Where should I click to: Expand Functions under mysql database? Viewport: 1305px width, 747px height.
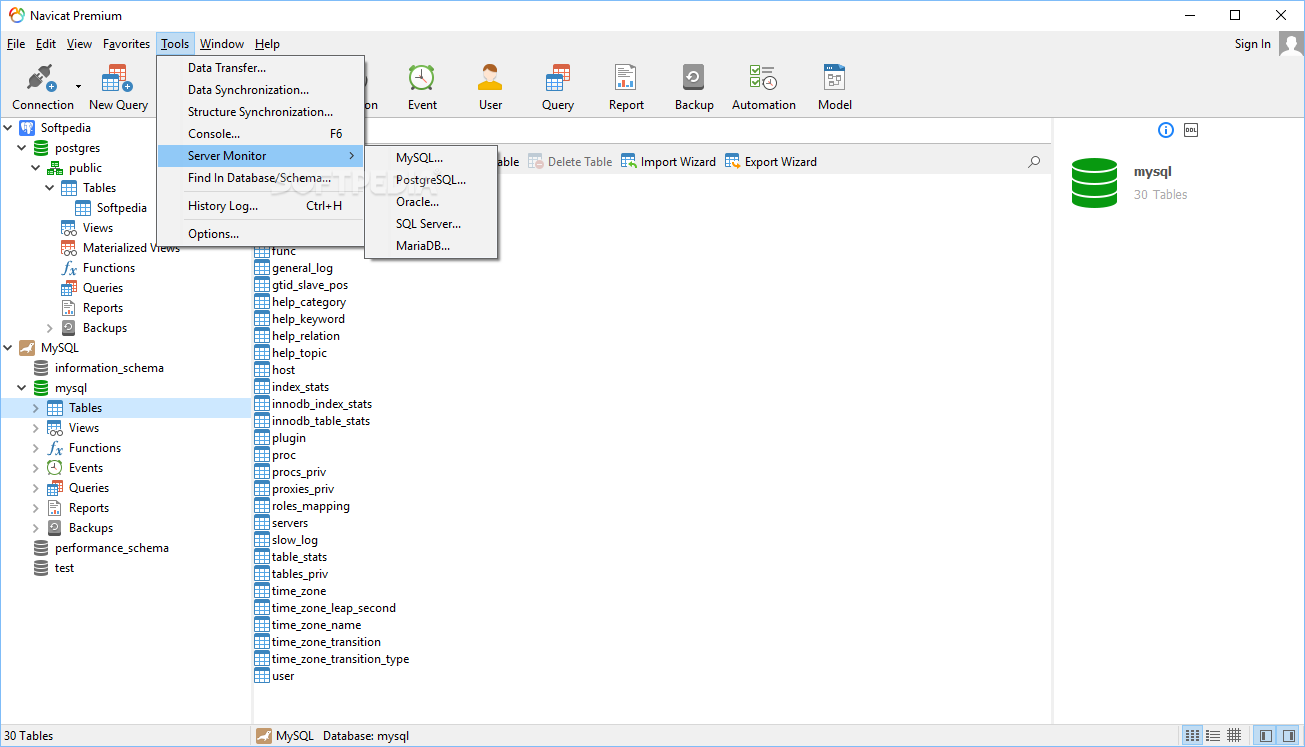point(36,448)
